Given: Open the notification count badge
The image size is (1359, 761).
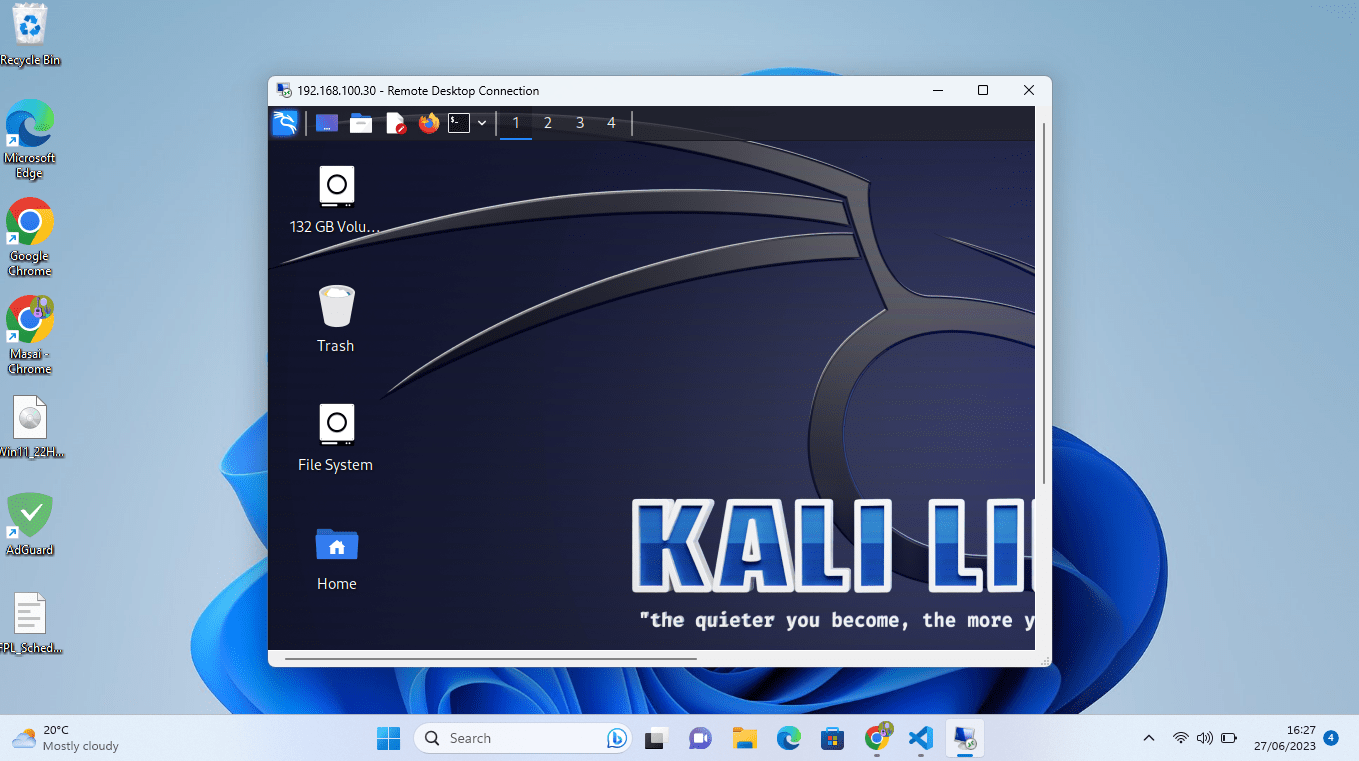Looking at the screenshot, I should 1331,738.
